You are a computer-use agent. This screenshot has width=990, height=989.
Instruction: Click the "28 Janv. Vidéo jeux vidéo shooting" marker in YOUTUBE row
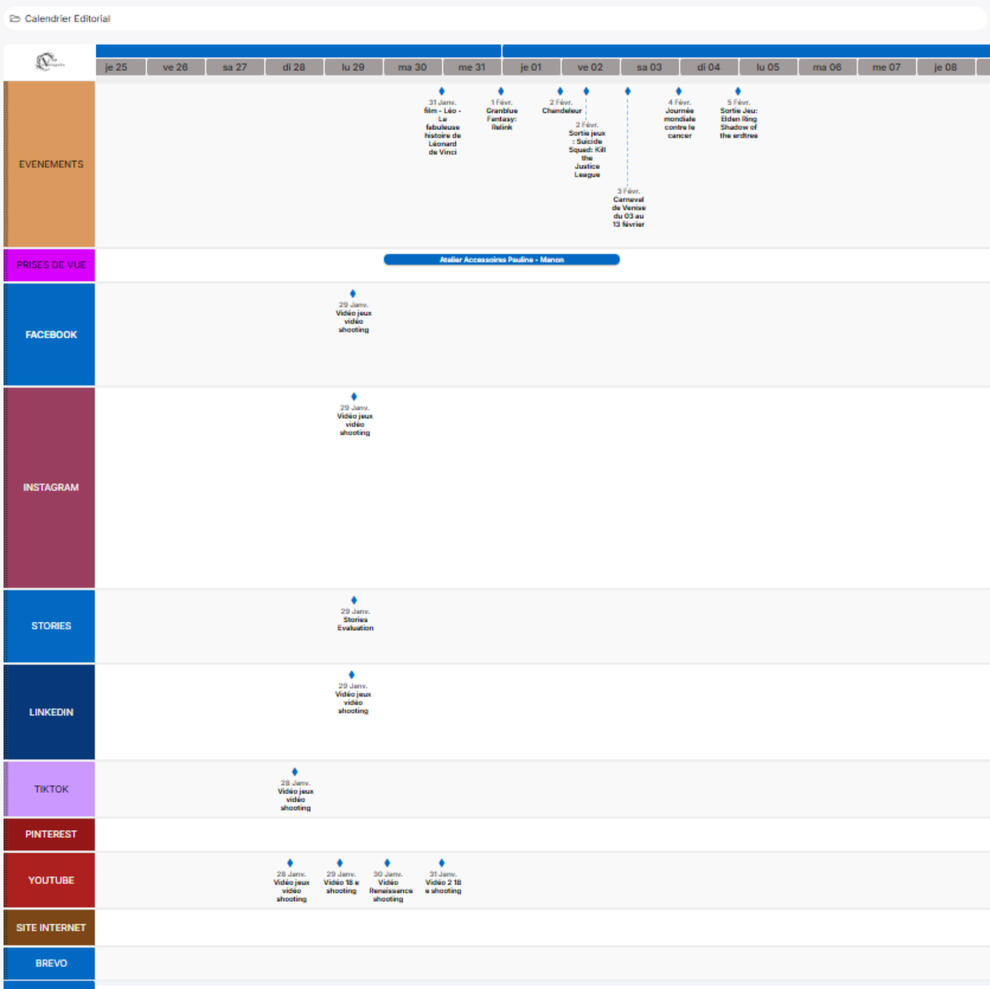click(291, 862)
